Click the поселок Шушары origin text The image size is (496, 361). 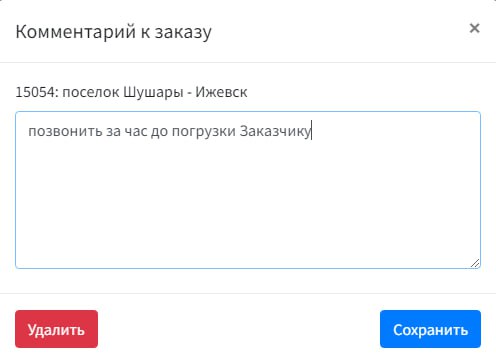(x=123, y=92)
